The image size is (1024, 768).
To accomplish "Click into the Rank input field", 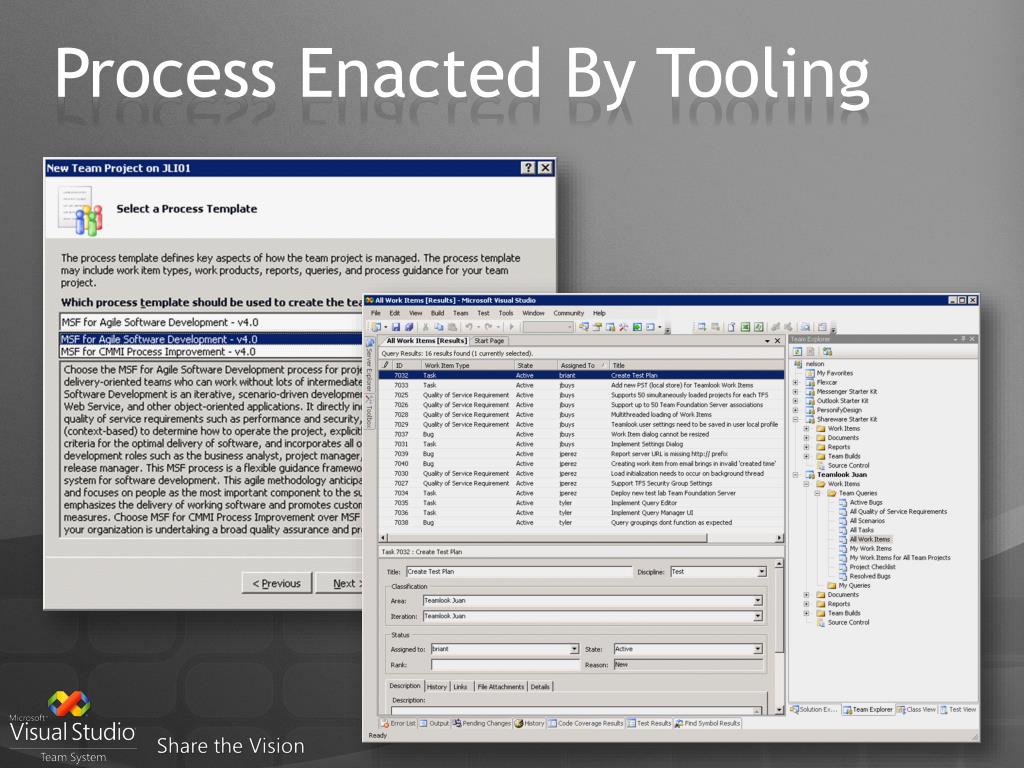I will [505, 665].
